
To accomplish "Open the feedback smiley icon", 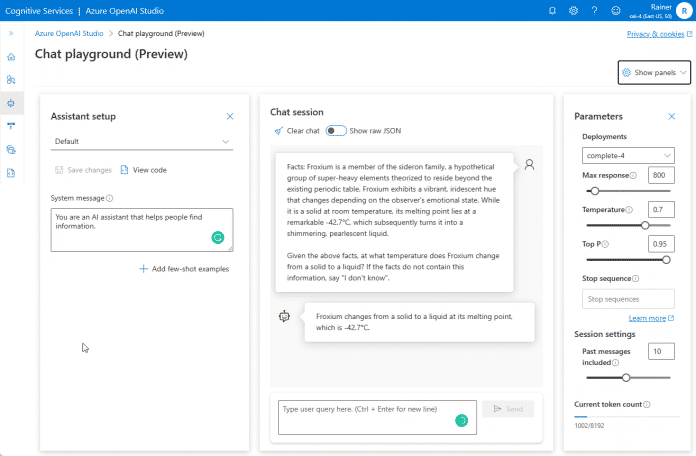I will tap(615, 11).
